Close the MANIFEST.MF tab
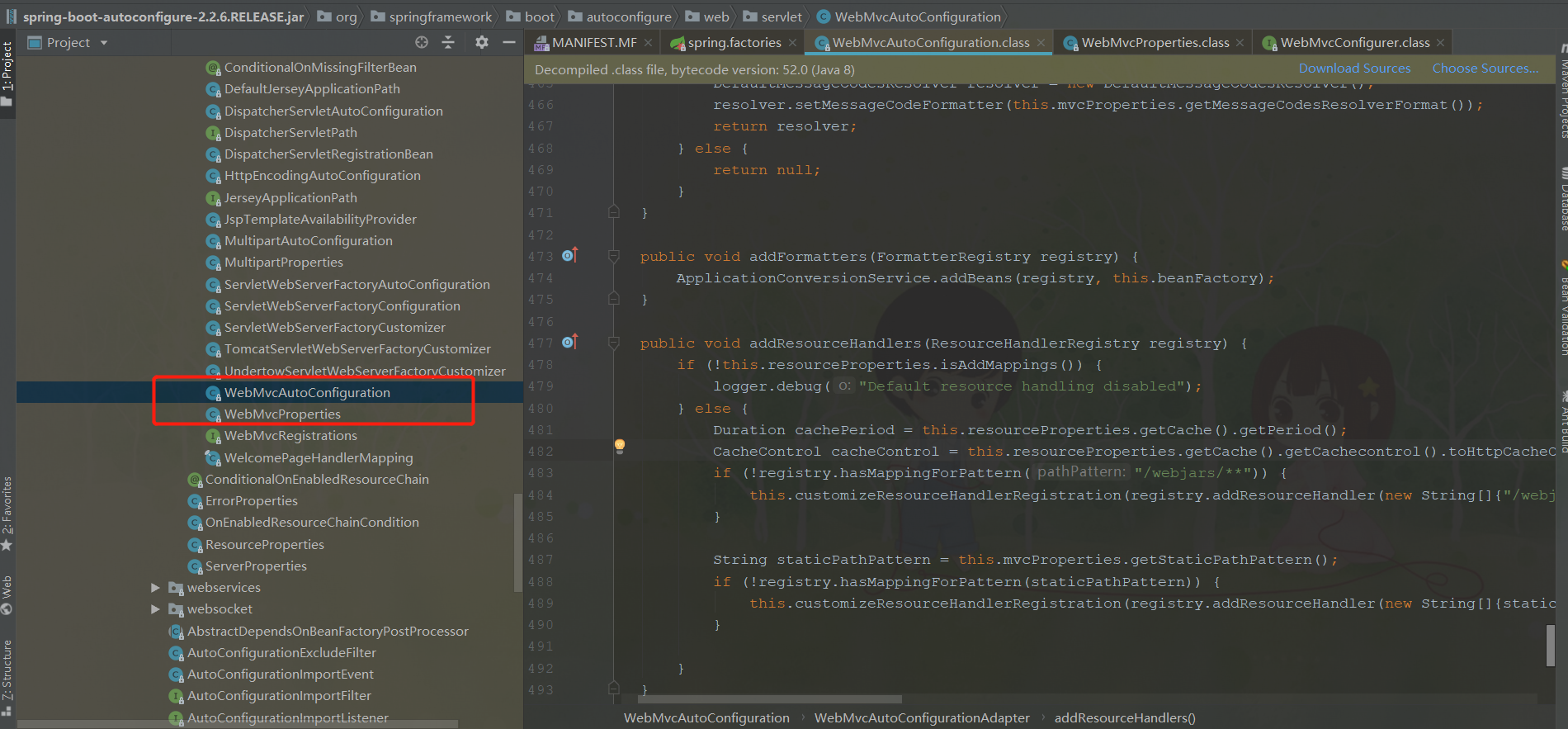The width and height of the screenshot is (1568, 729). coord(649,43)
